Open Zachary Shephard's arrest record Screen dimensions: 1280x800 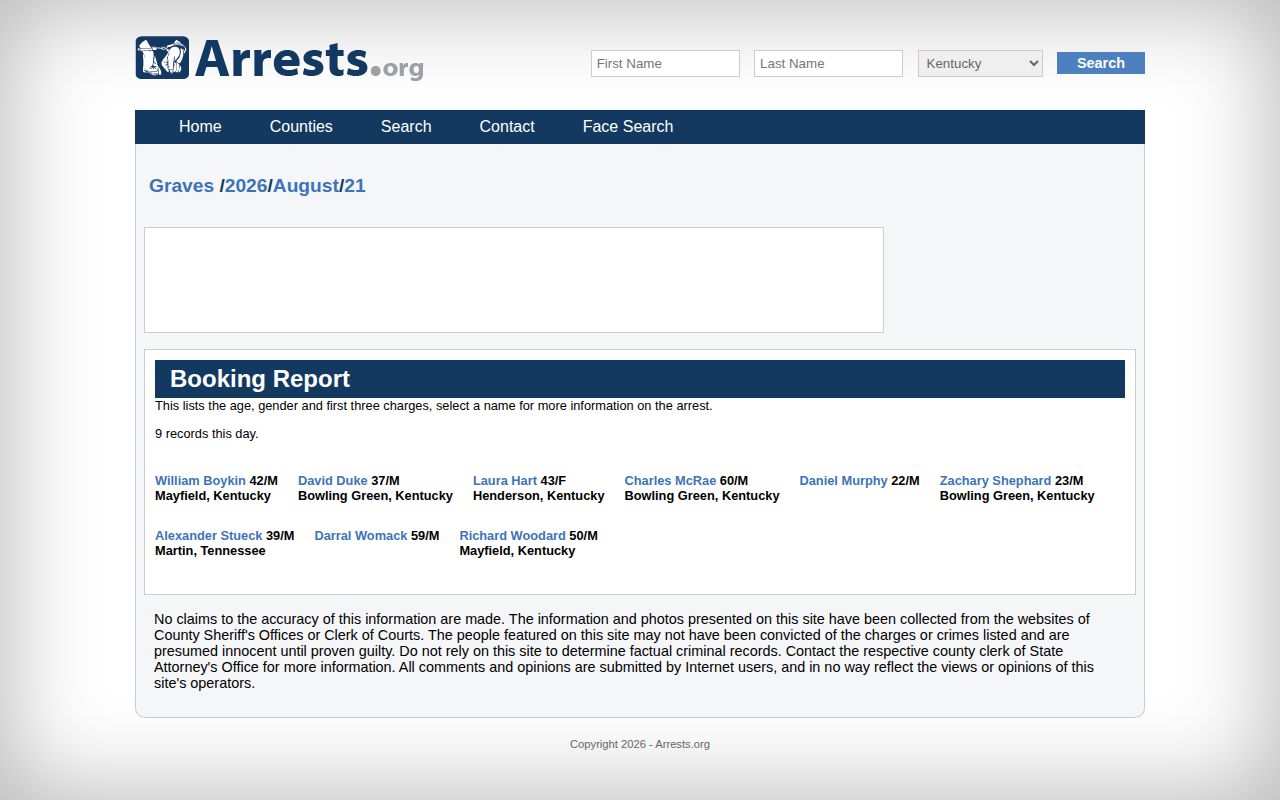point(995,481)
